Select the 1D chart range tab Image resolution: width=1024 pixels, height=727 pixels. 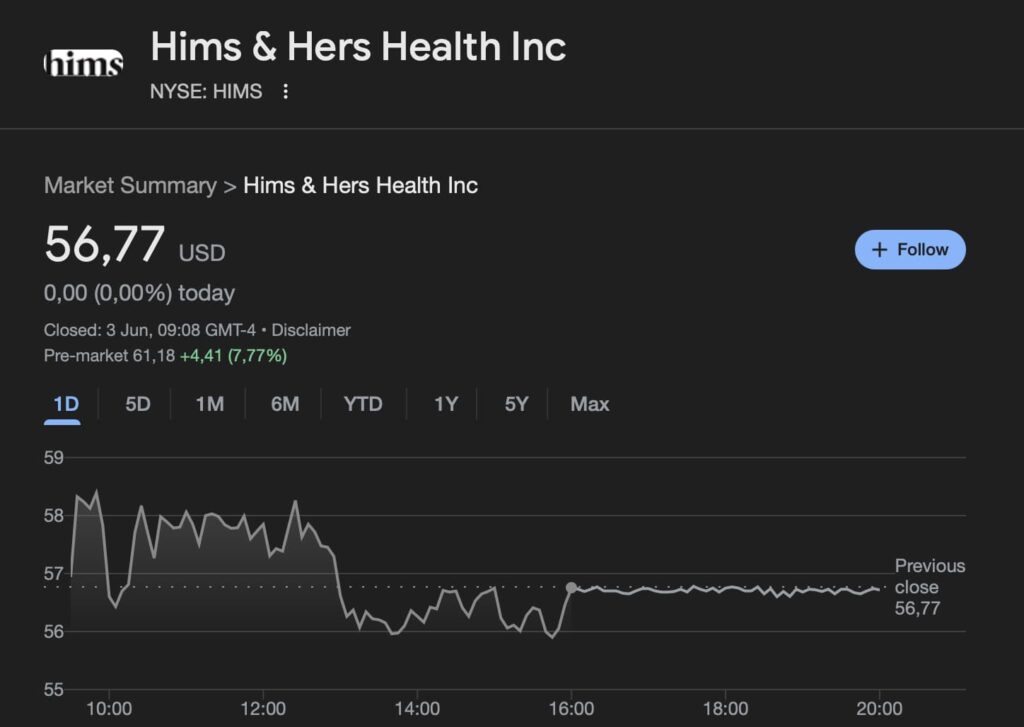coord(65,404)
